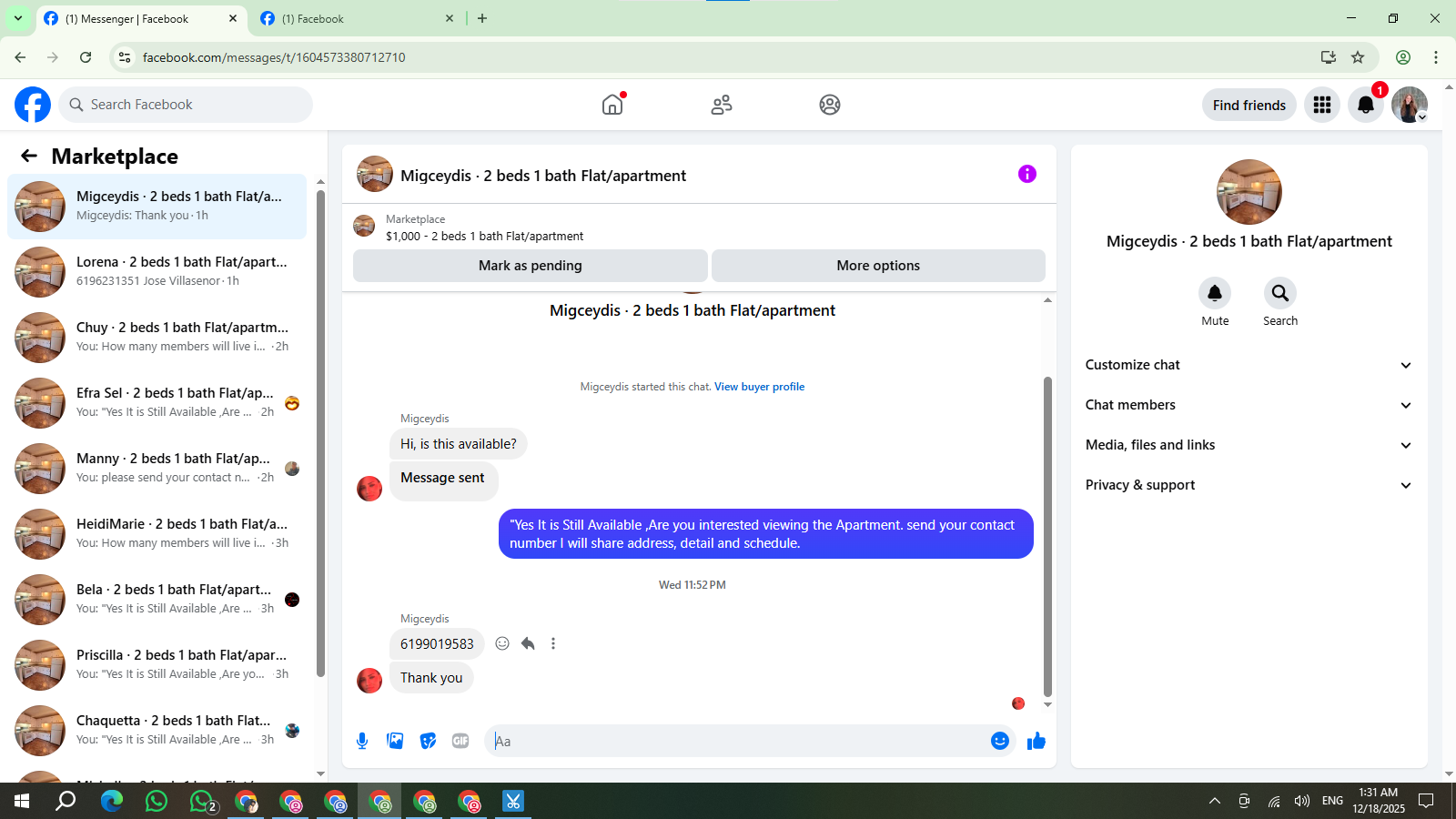View site information icon in address bar
The image size is (1456, 819).
tap(125, 57)
